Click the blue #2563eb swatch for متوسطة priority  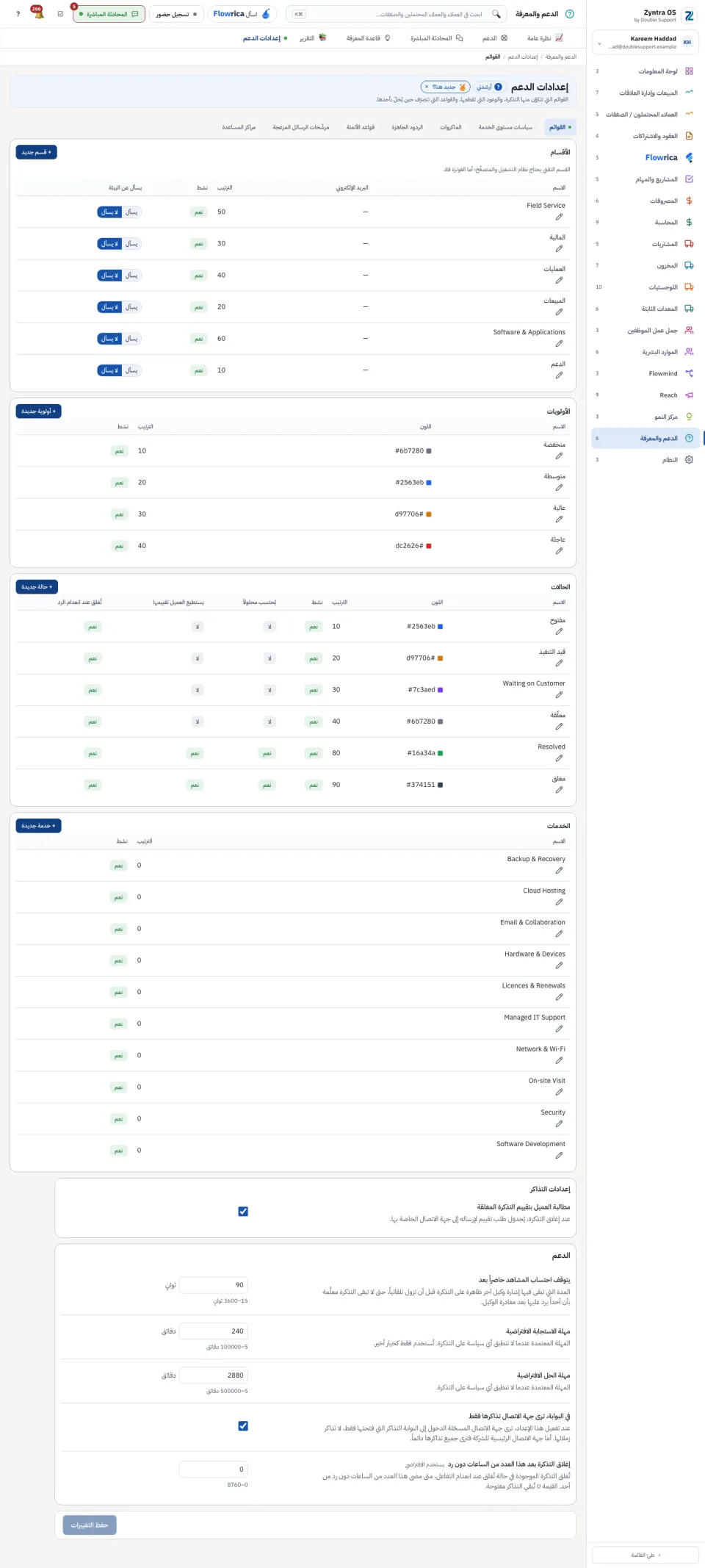click(x=429, y=483)
